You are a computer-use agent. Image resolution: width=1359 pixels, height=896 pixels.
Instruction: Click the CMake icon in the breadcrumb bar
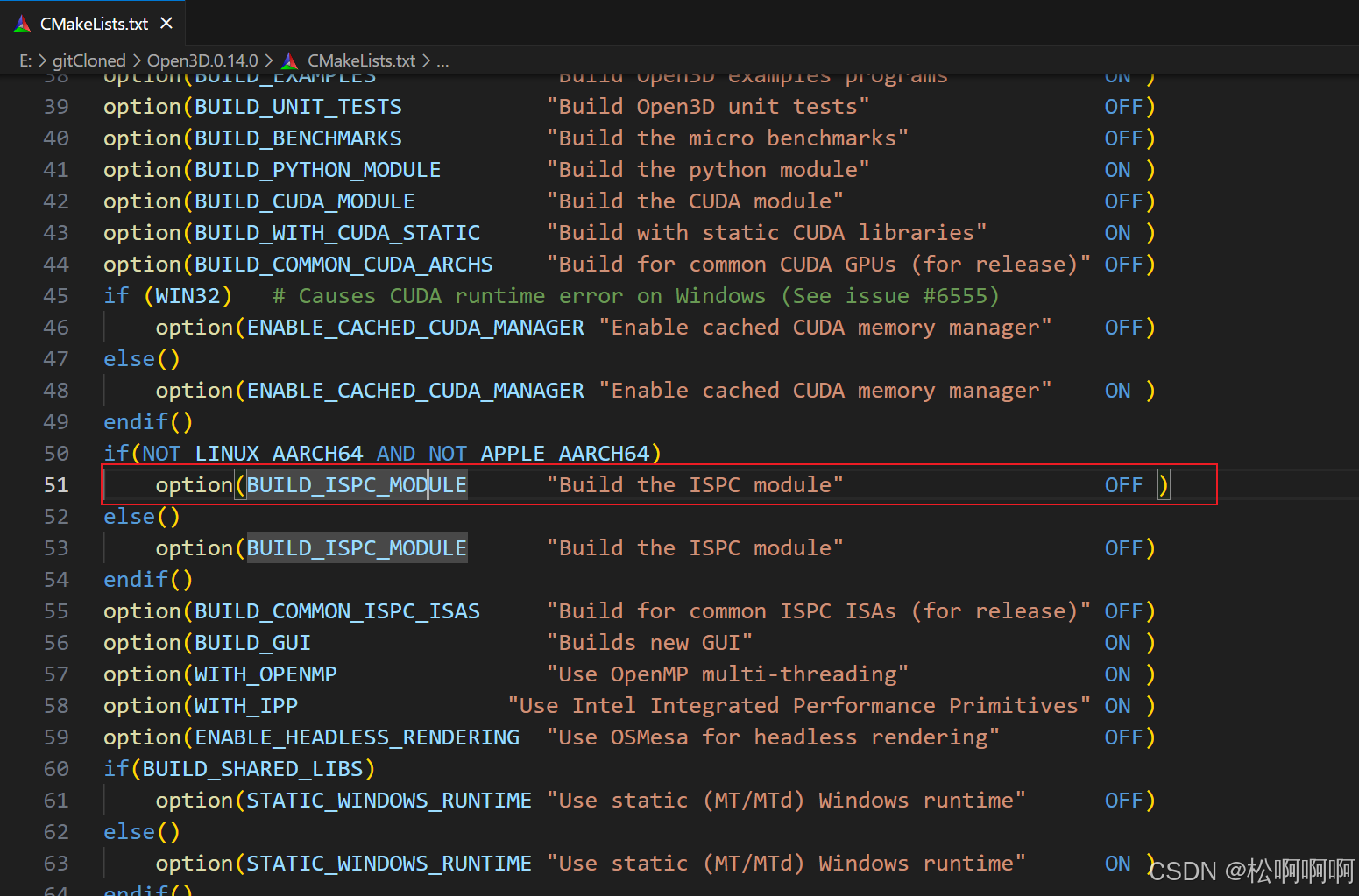[x=288, y=60]
